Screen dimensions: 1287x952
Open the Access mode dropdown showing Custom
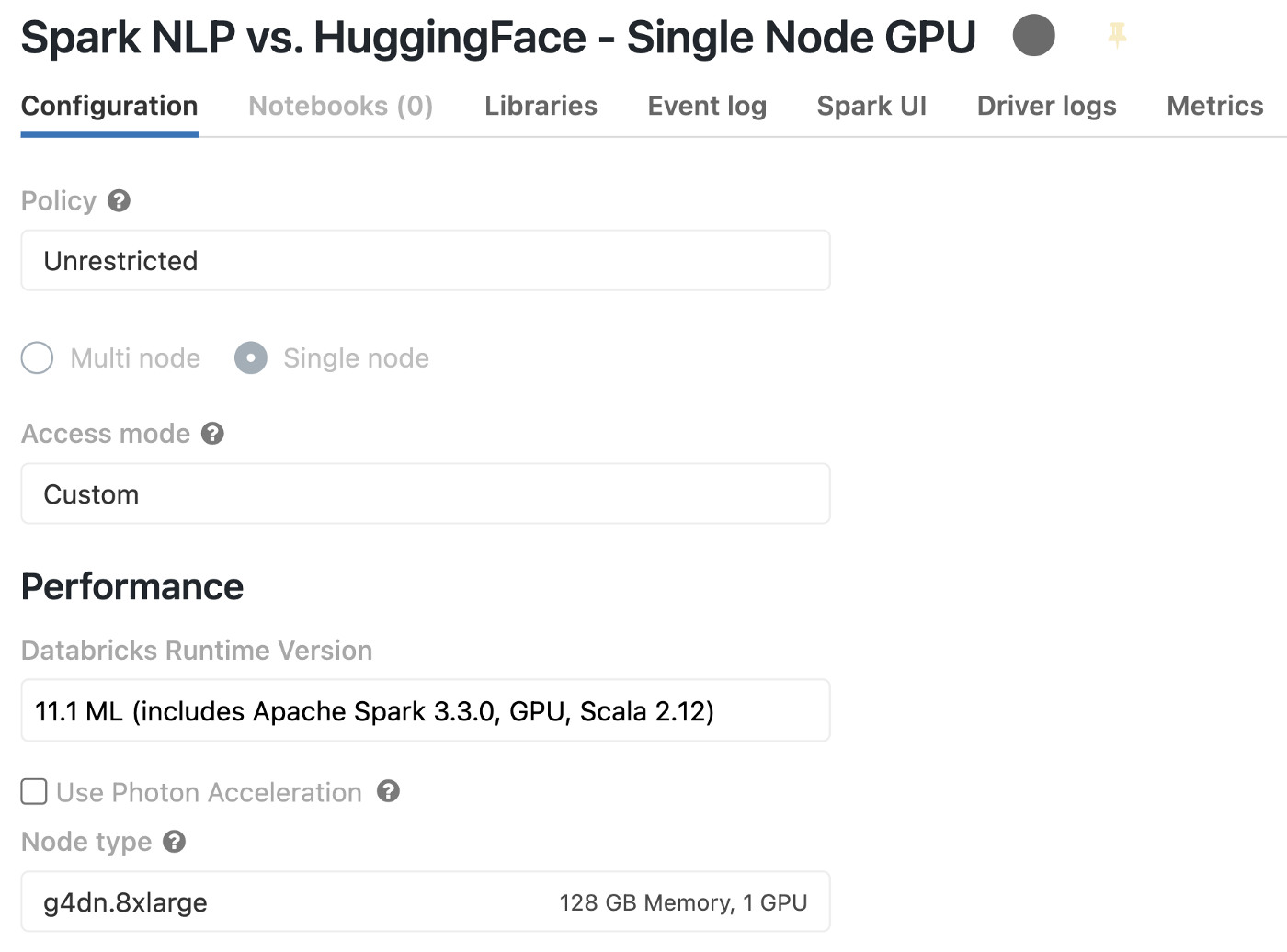tap(425, 494)
